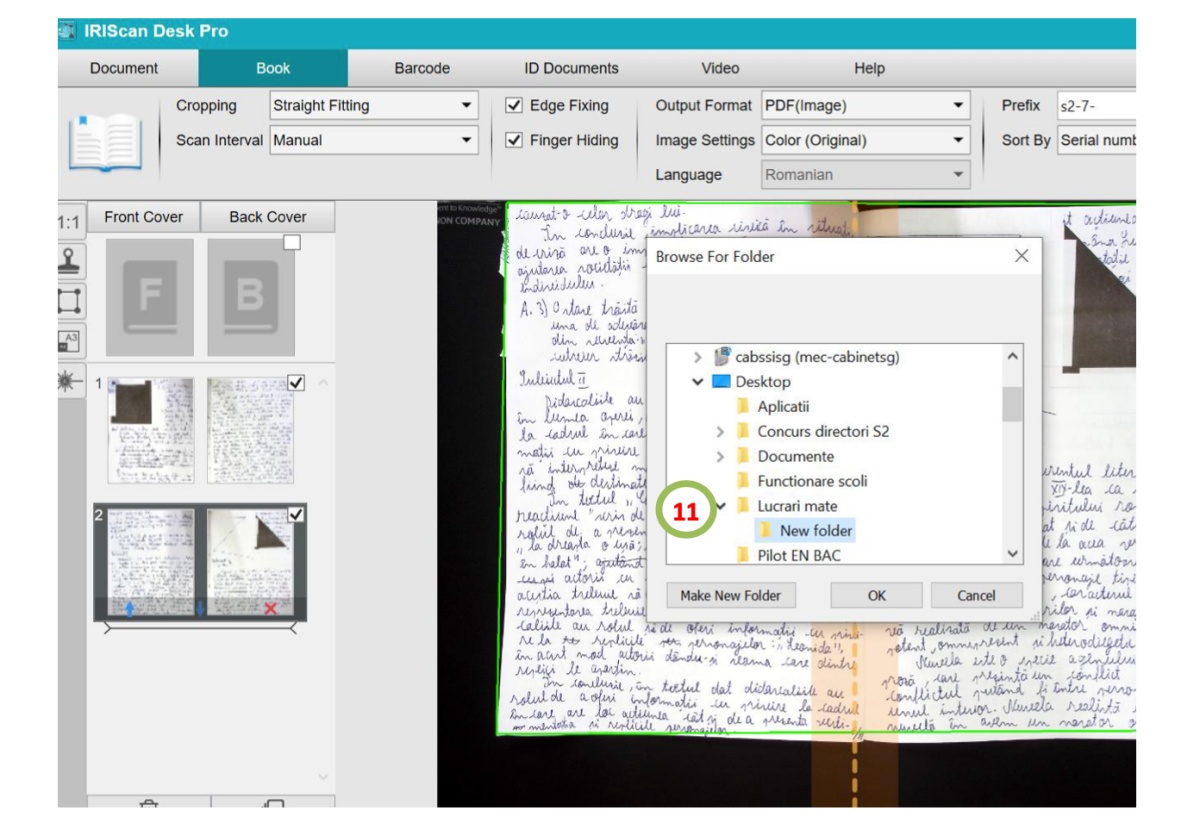
Task: Open the Output Format PDF(Image) dropdown
Action: pyautogui.click(x=866, y=105)
